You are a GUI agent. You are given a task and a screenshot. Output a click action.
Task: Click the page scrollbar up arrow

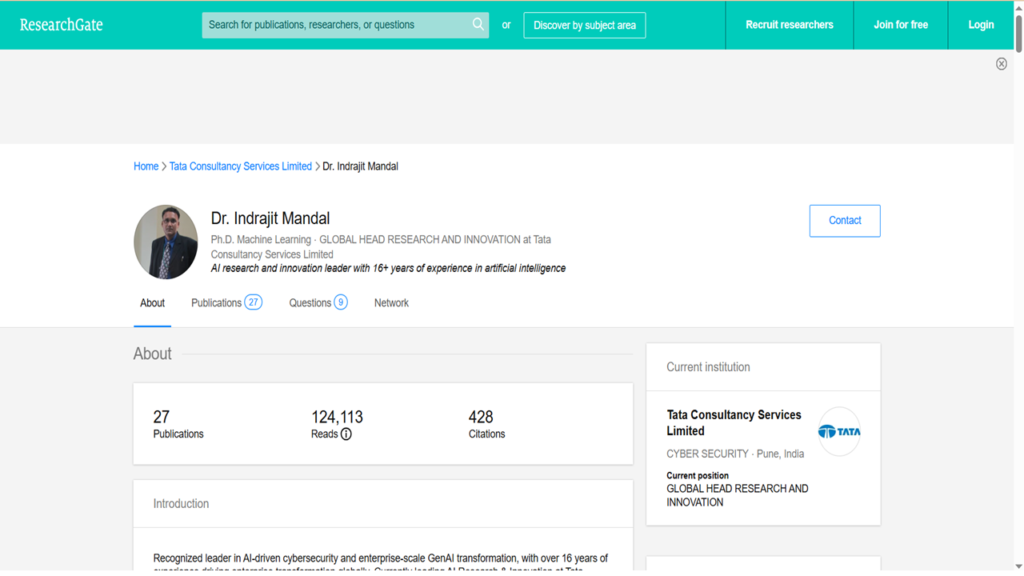(x=1018, y=7)
